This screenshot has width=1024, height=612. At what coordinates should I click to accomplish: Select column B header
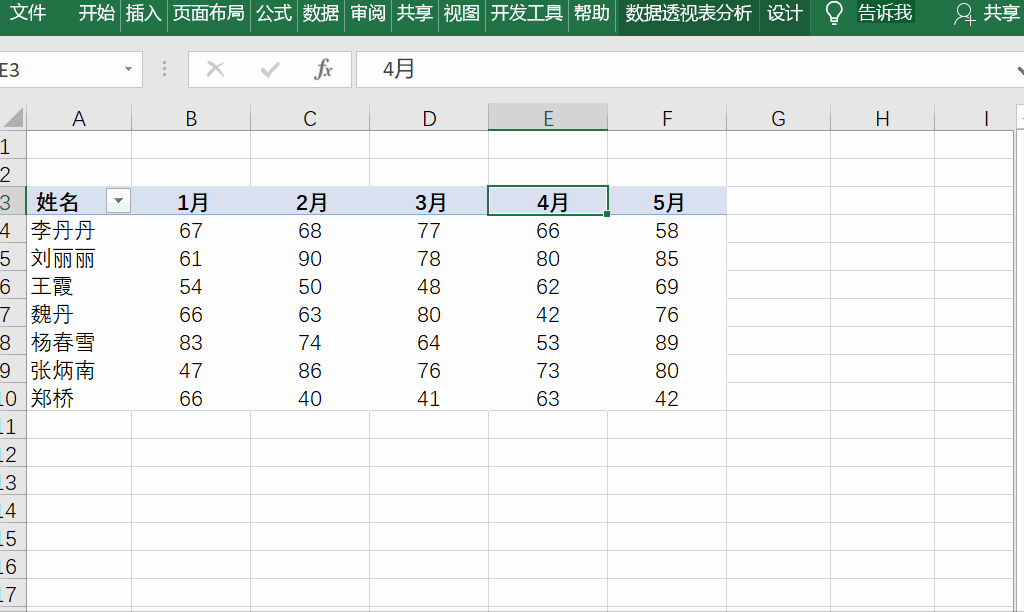(191, 118)
